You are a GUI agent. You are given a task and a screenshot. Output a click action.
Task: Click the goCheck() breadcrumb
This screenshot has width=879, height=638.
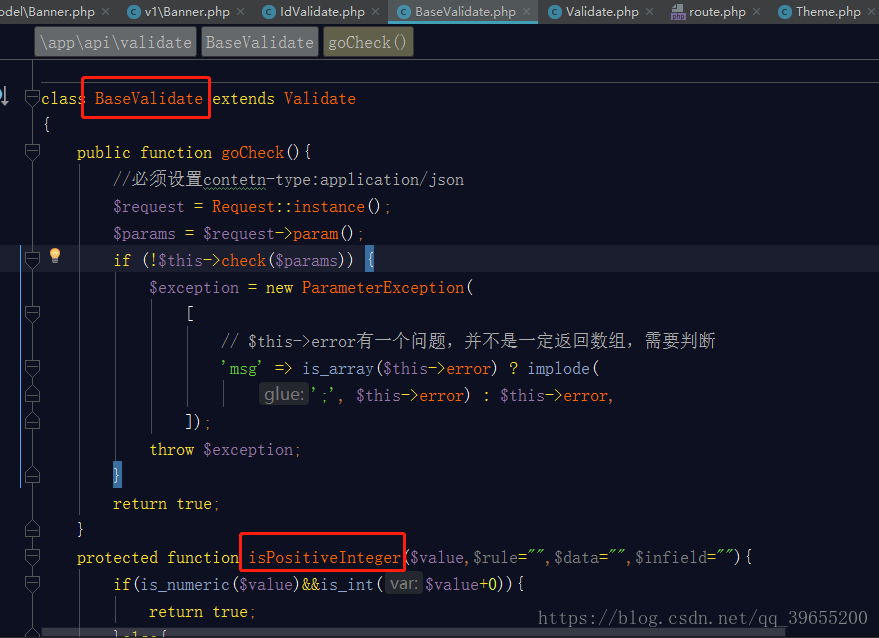point(368,42)
